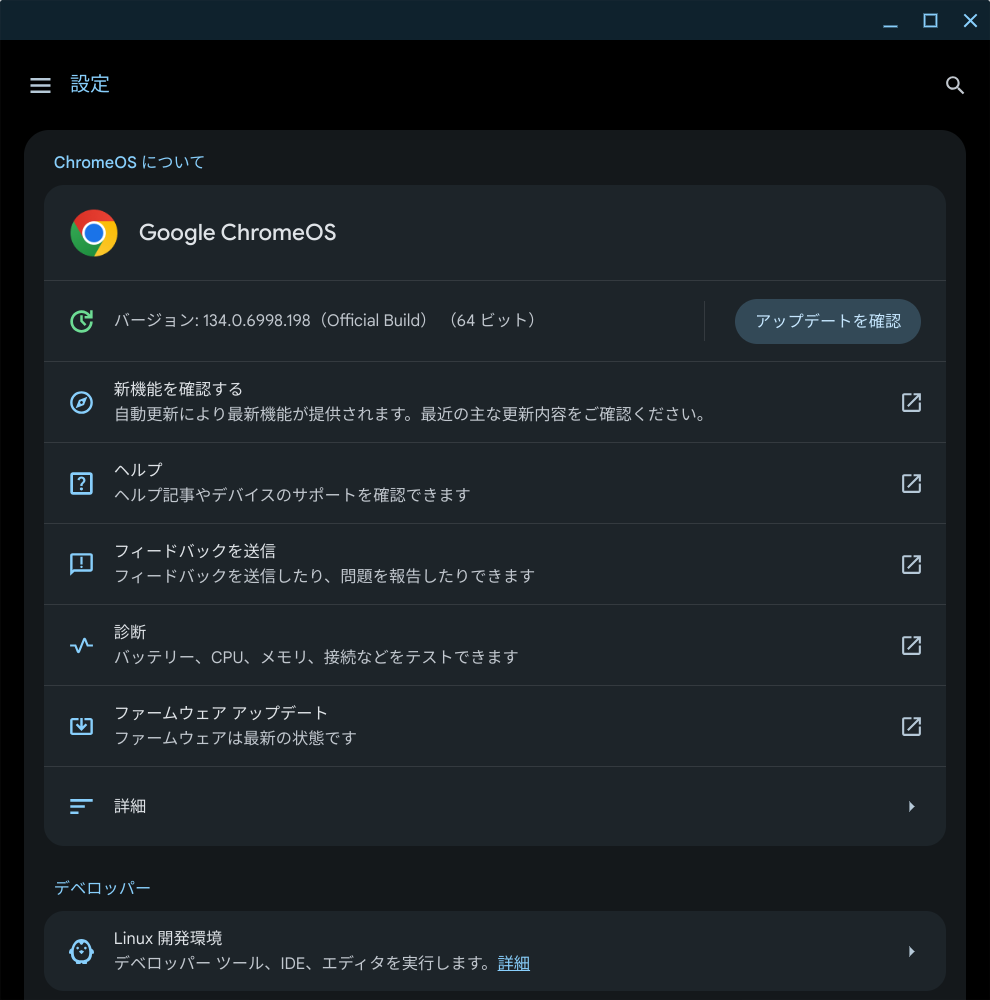This screenshot has height=1000, width=990.
Task: Click the Google ChromeOS product name
Action: point(237,233)
